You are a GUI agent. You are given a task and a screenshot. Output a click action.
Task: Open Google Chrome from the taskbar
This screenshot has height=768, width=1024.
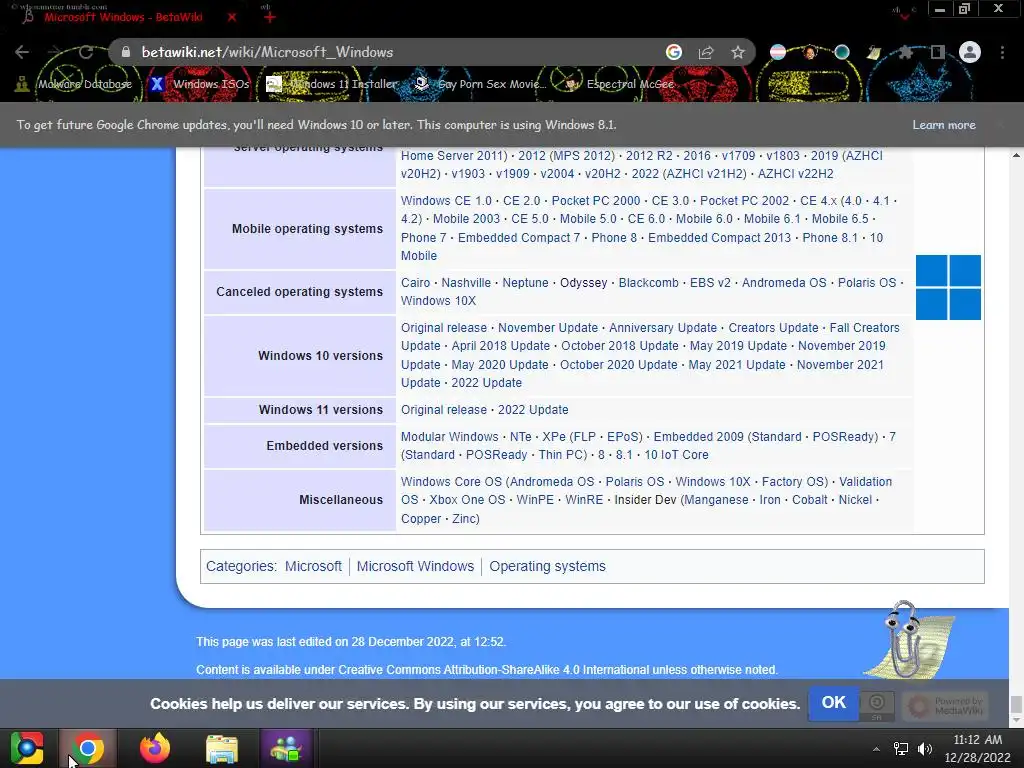(x=88, y=748)
